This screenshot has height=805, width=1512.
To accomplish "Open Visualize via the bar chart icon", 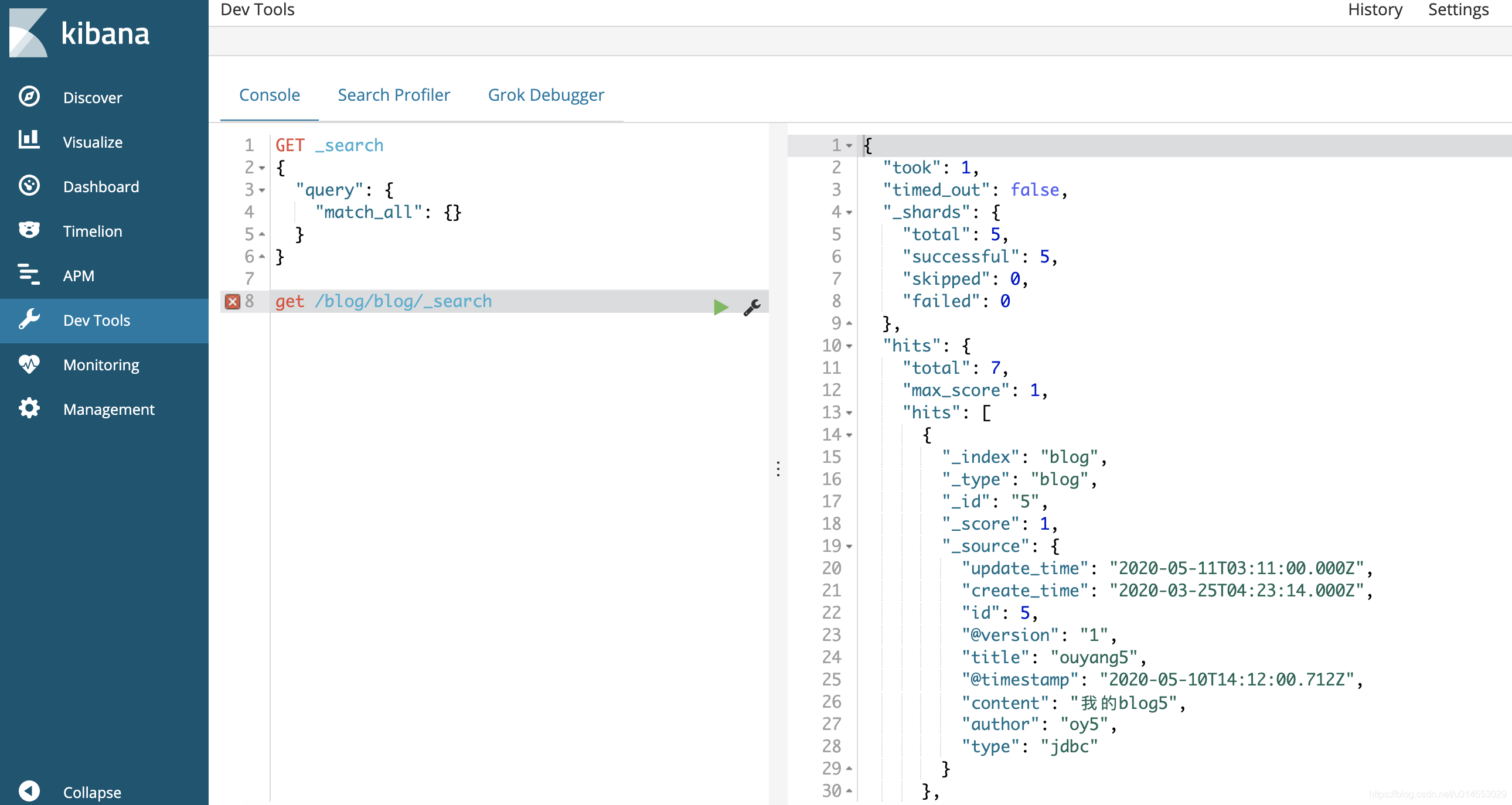I will coord(29,141).
